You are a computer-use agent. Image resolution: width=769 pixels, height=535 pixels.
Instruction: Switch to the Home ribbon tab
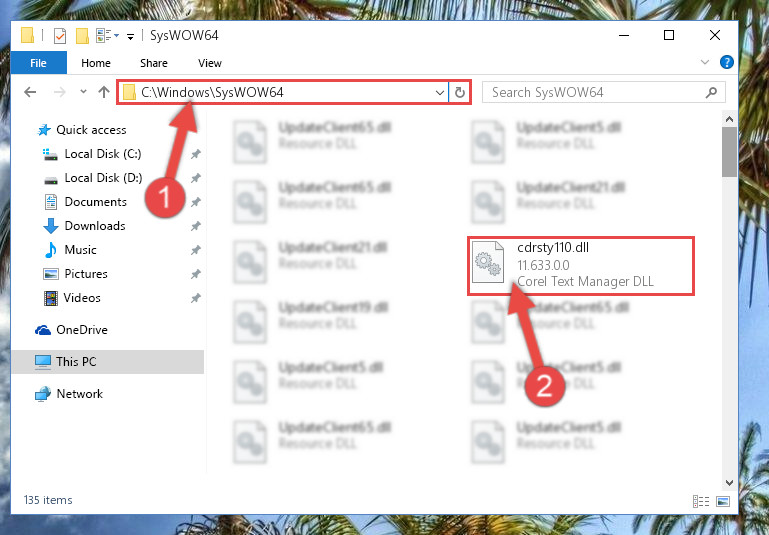pos(96,63)
